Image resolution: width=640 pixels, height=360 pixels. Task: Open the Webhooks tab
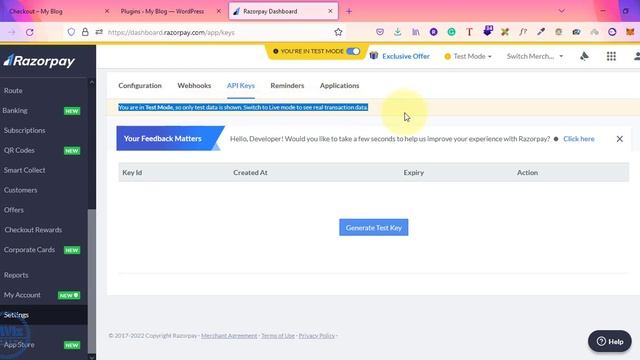(194, 85)
